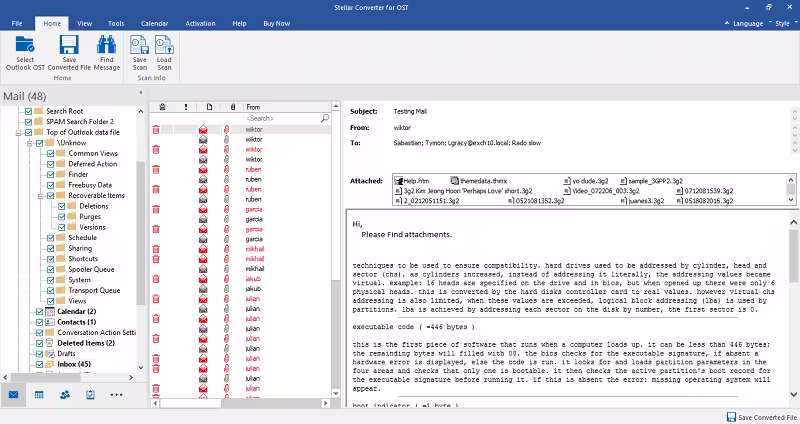Select Deleted Items (2) folder
The image size is (800, 424).
point(86,343)
